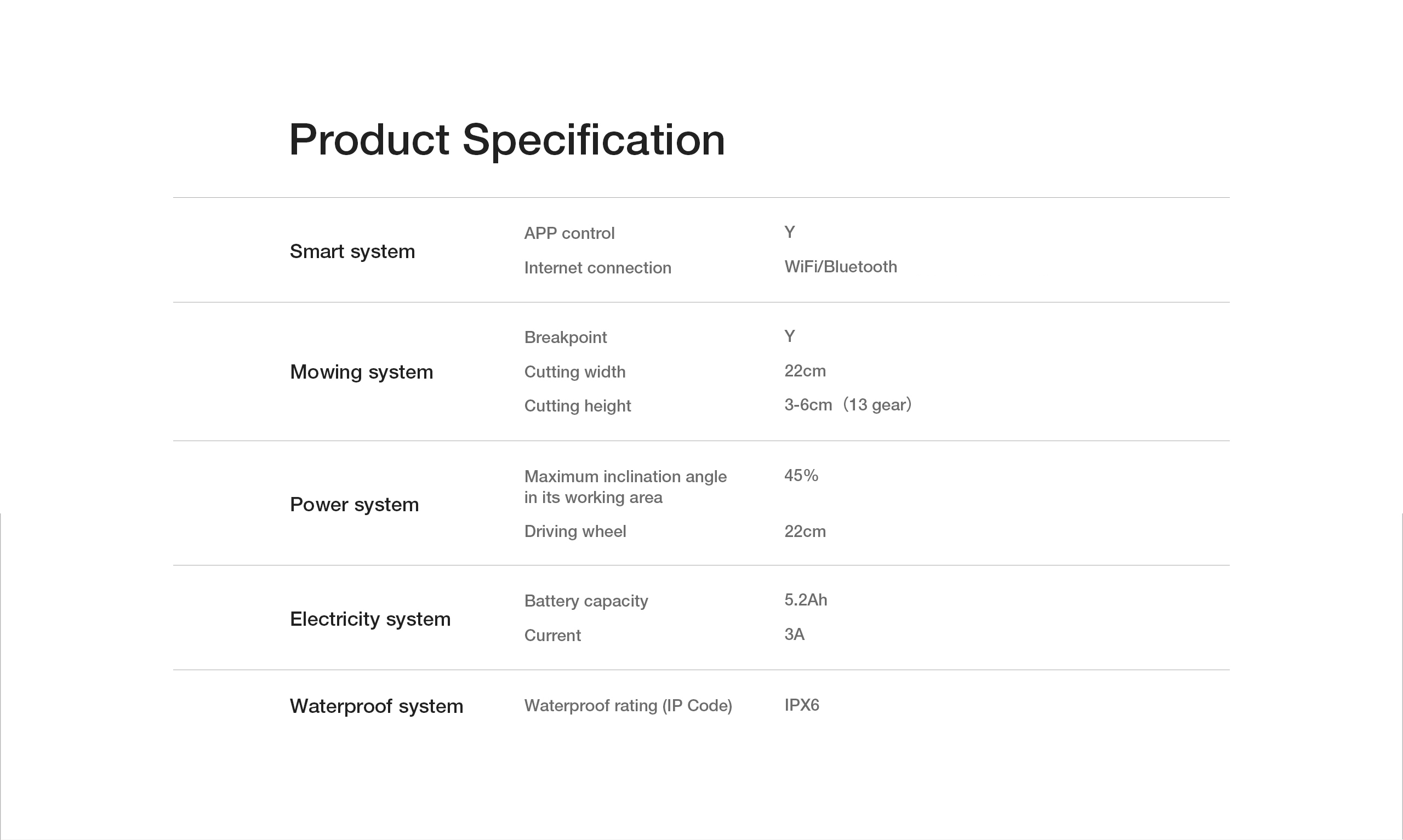
Task: Click the Driving wheel label
Action: pos(574,532)
